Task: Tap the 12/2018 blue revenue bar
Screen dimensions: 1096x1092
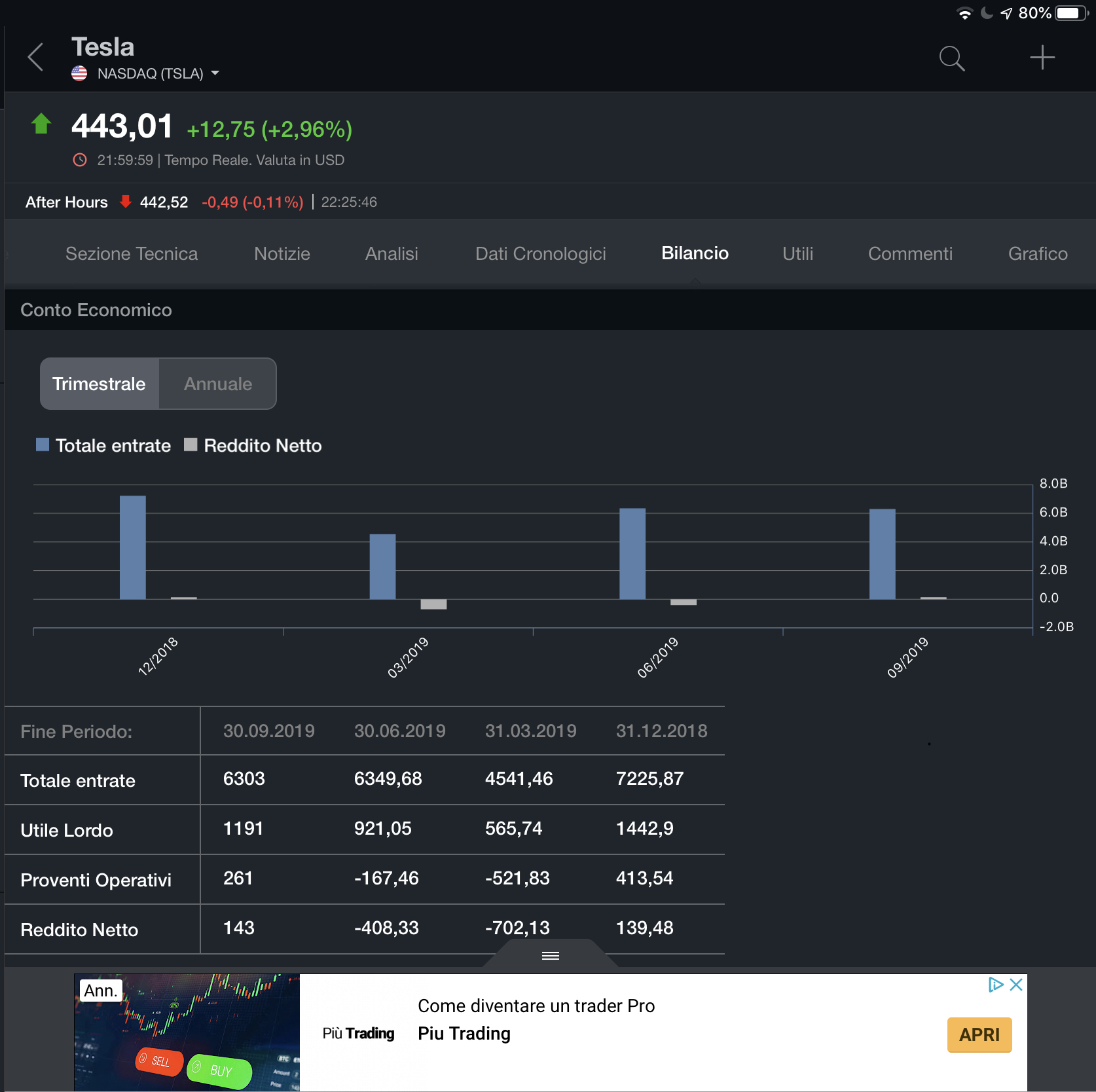Action: pyautogui.click(x=133, y=547)
